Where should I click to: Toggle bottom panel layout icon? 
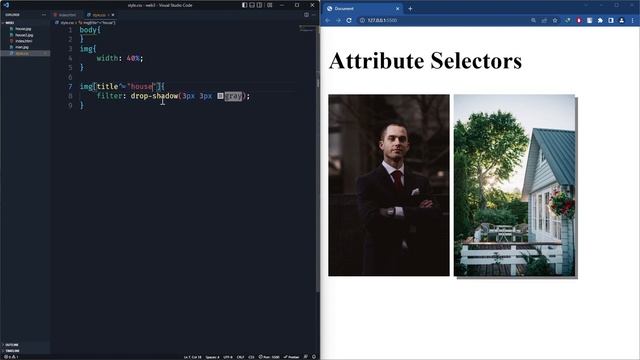(252, 5)
